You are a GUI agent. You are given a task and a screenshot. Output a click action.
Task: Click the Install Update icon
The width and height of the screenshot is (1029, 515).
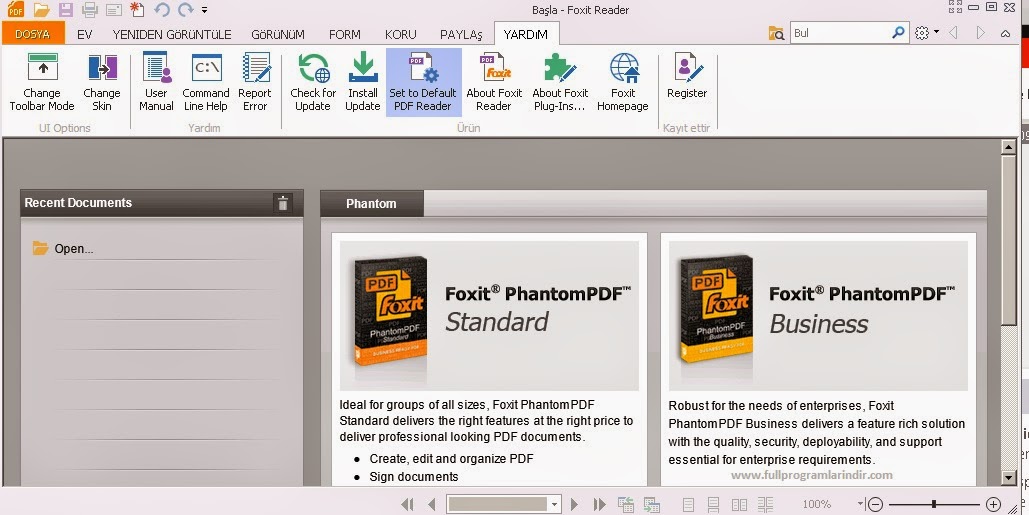point(363,67)
